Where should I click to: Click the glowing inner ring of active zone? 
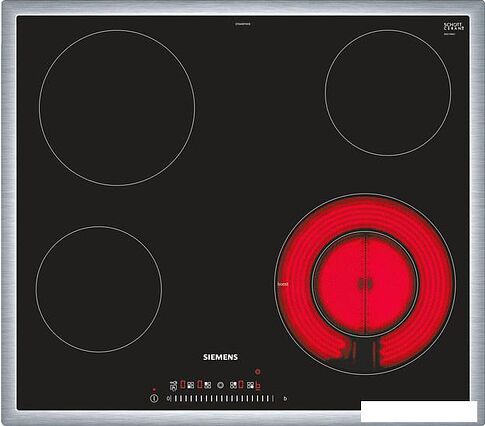(365, 284)
